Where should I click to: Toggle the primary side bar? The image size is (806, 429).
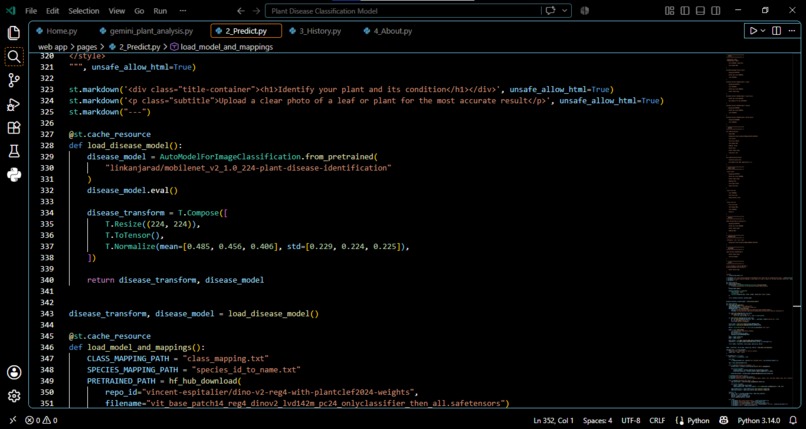(685, 11)
